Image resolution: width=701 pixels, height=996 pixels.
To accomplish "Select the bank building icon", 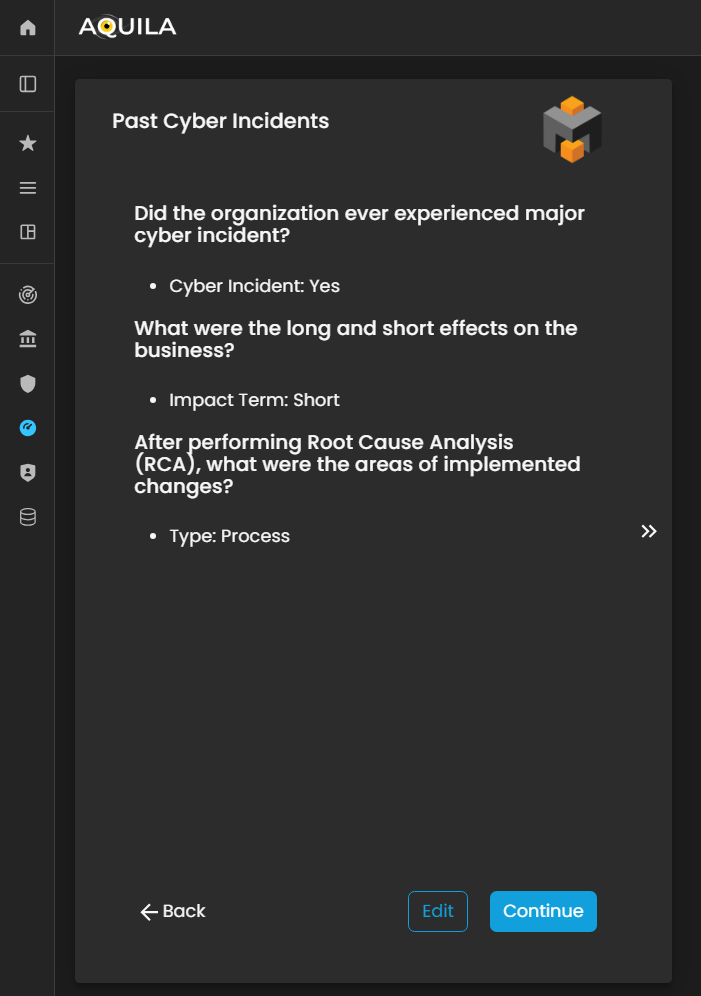I will [28, 340].
